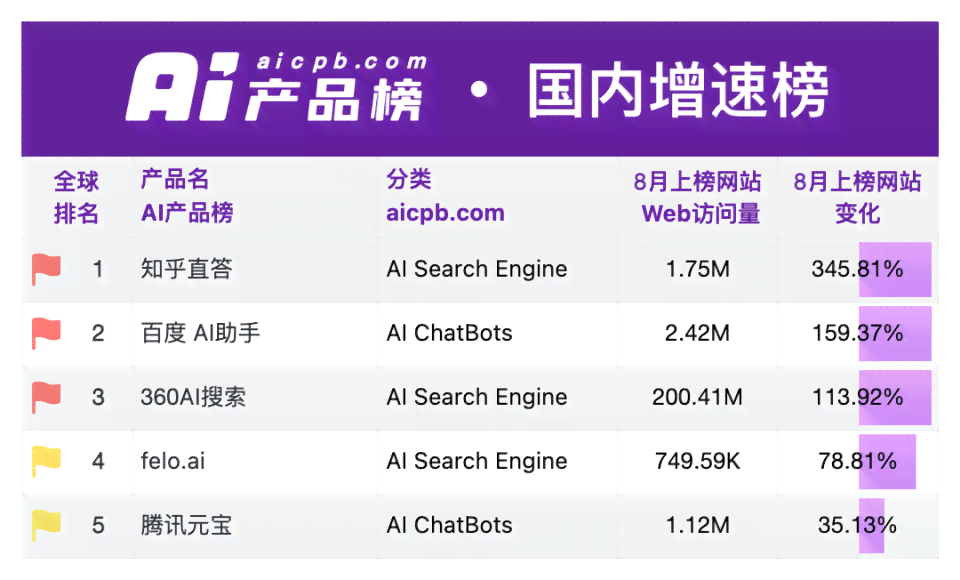Click the 159.37% growth bar
The width and height of the screenshot is (960, 580).
pyautogui.click(x=895, y=333)
